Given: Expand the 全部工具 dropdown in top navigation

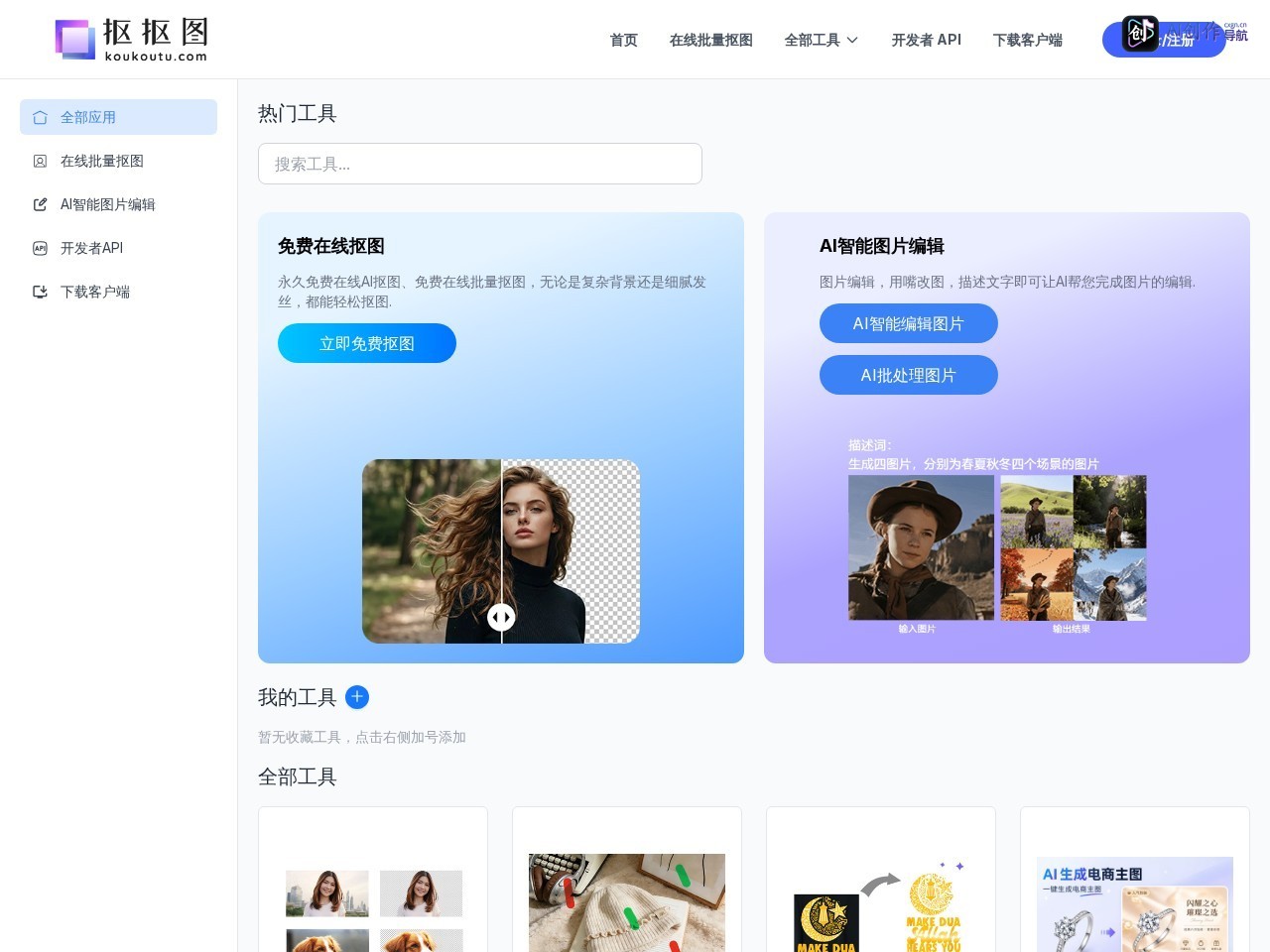Looking at the screenshot, I should pyautogui.click(x=822, y=40).
